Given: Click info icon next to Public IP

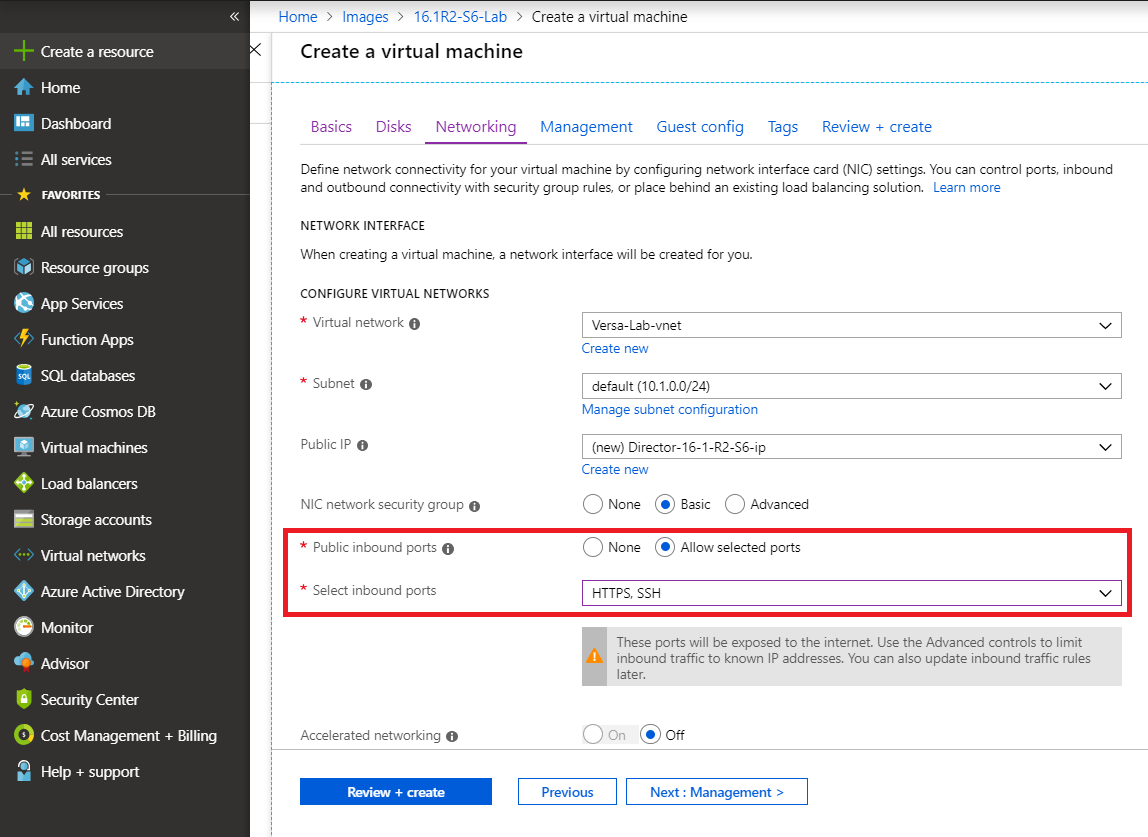Looking at the screenshot, I should (362, 445).
